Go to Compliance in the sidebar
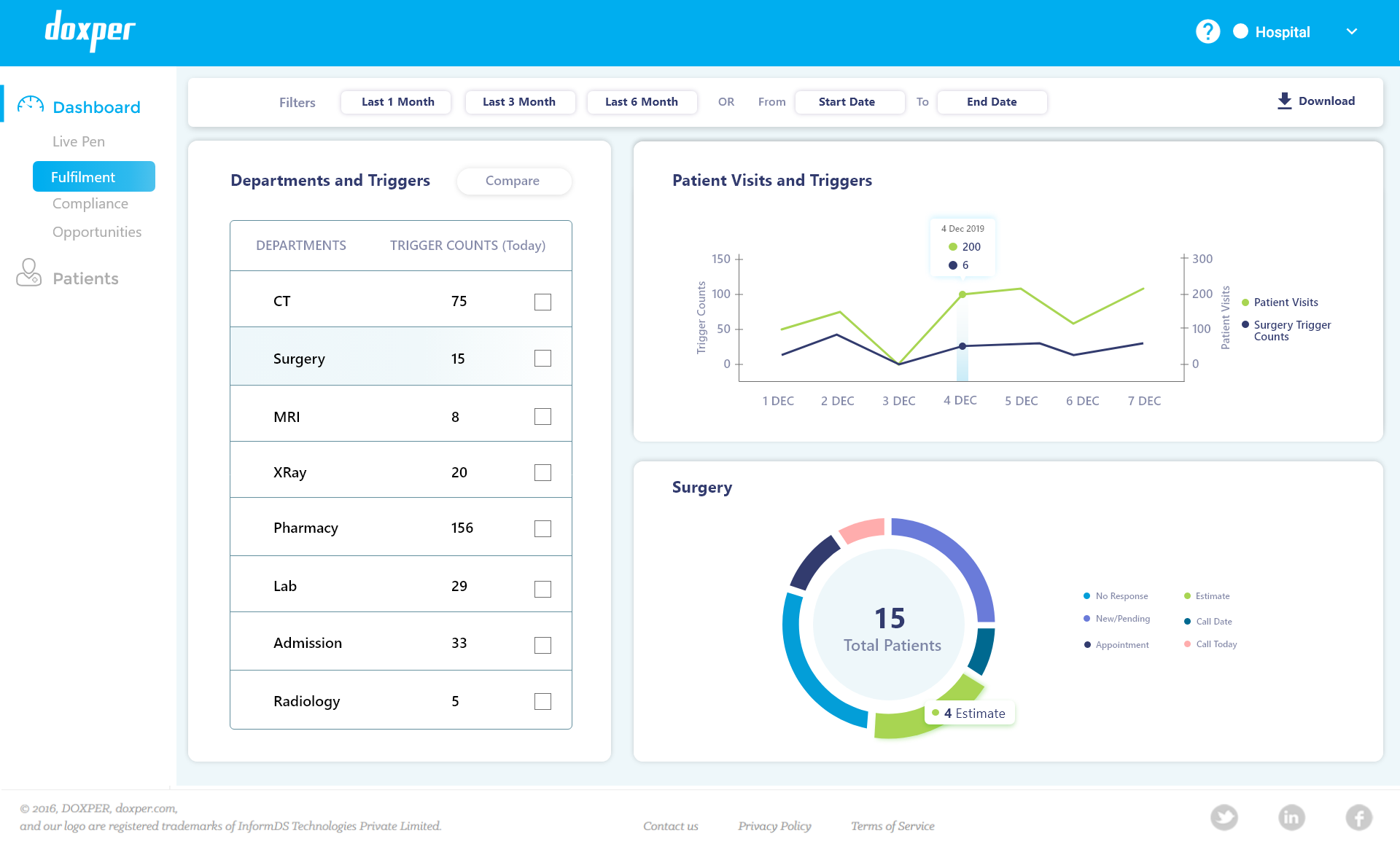 coord(90,203)
